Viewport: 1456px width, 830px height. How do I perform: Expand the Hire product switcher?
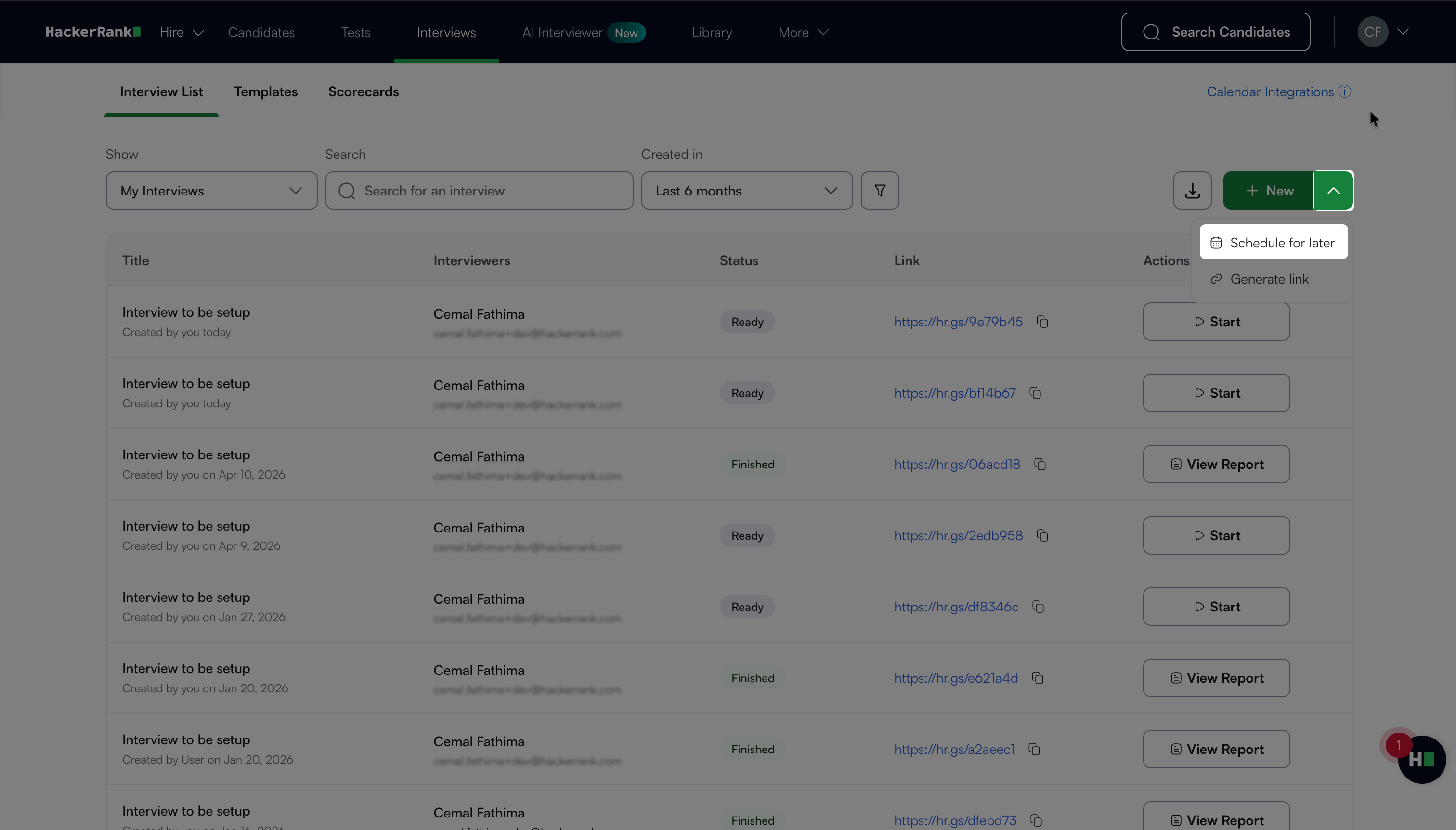pyautogui.click(x=182, y=32)
